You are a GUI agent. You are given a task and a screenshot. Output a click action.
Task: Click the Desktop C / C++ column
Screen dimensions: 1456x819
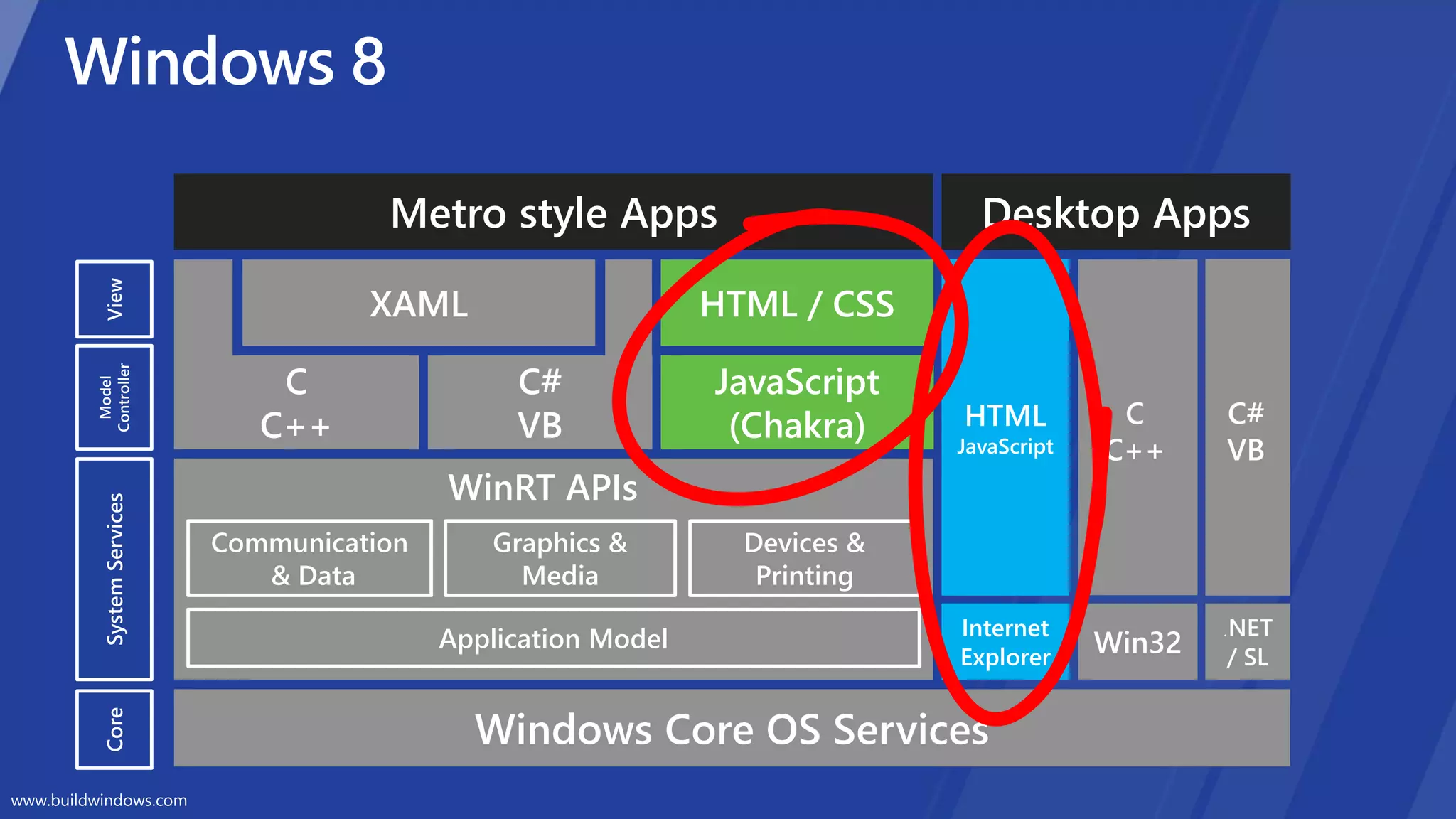coord(1137,427)
